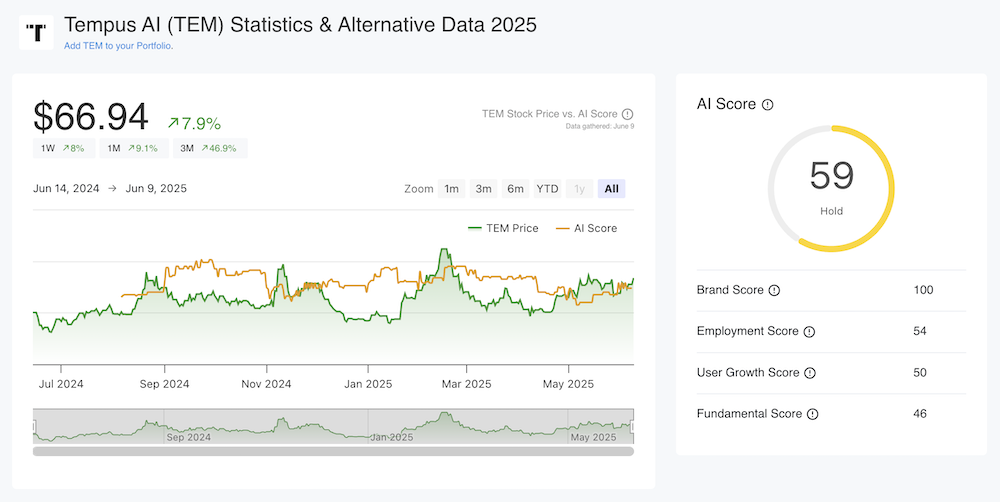Click the Brand Score info icon
This screenshot has height=502, width=1000.
coord(774,290)
